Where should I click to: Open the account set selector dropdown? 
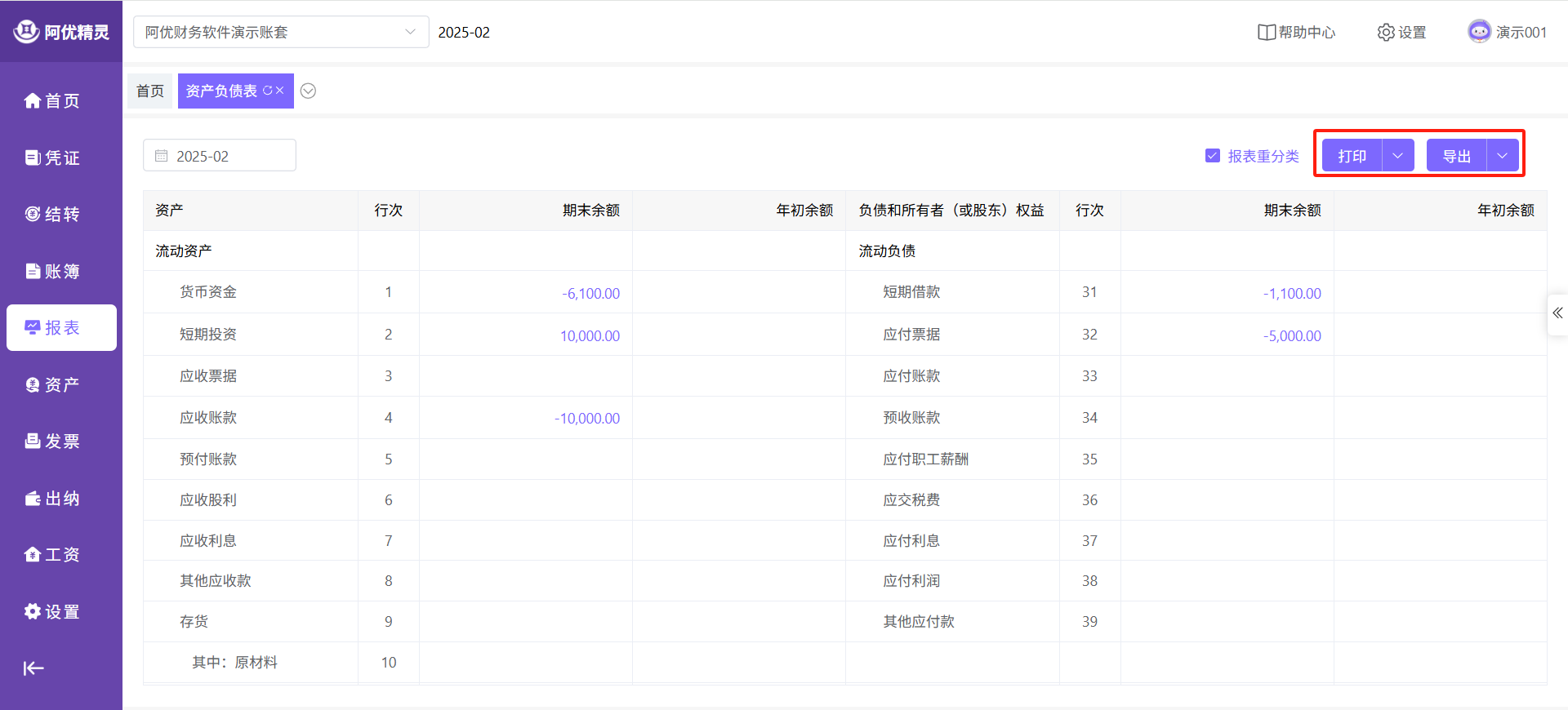[280, 33]
